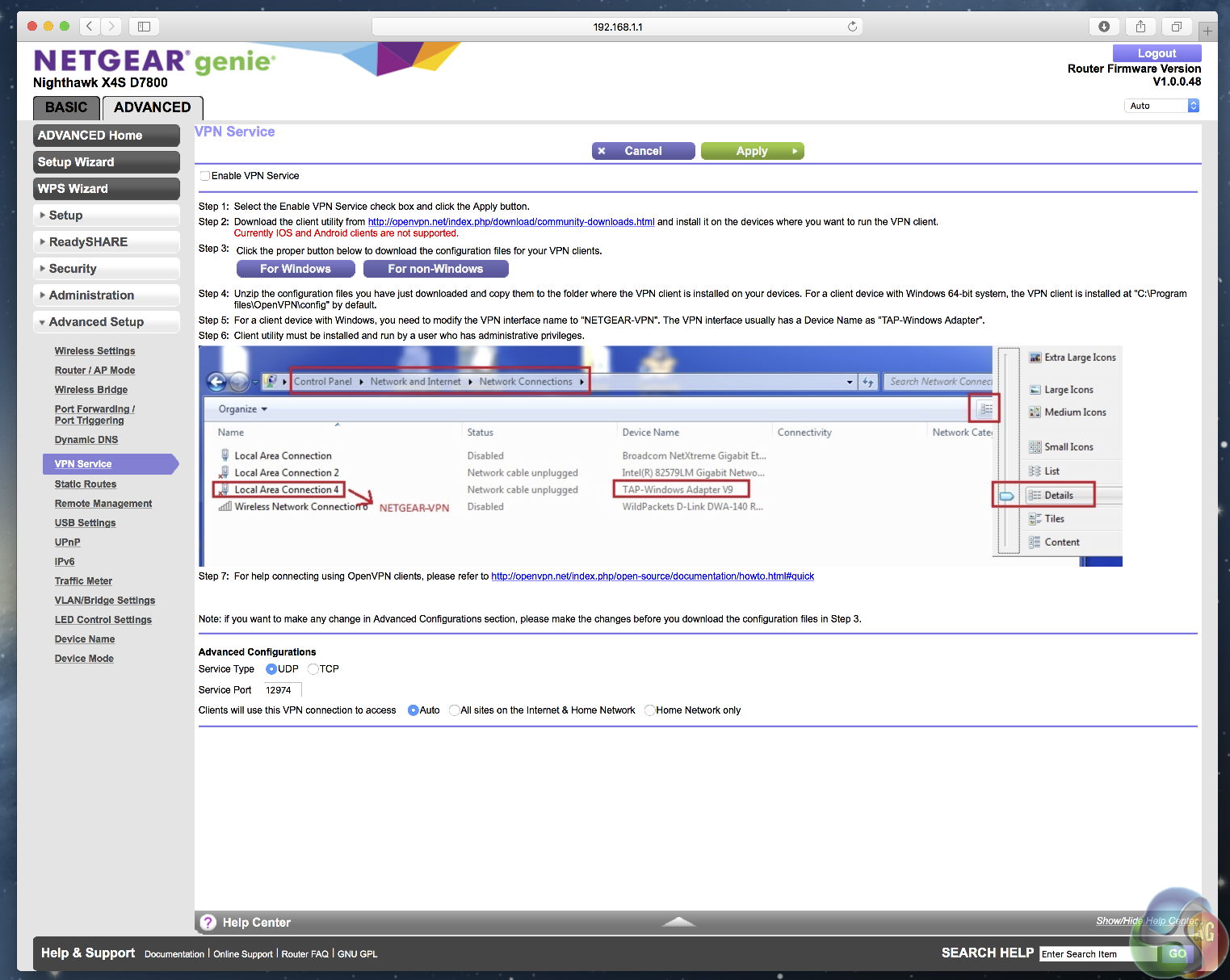1230x980 pixels.
Task: Enable the VPN Service checkbox
Action: click(x=205, y=176)
